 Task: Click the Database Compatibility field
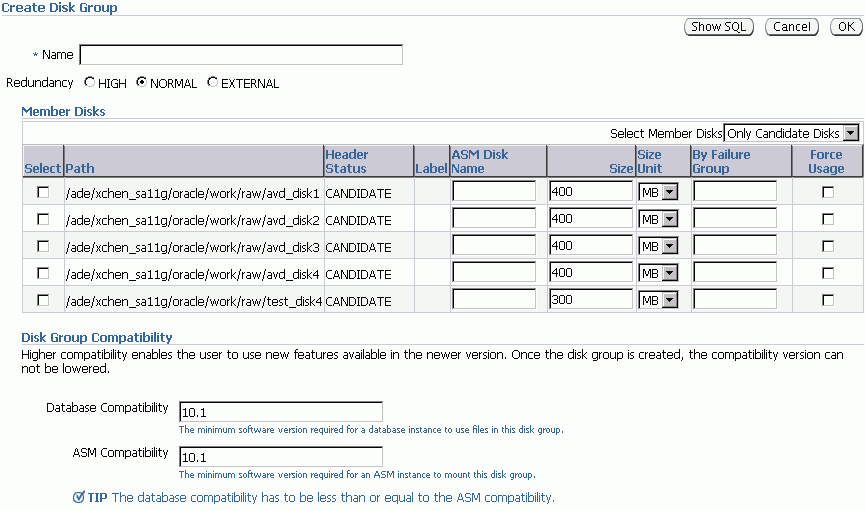coord(281,412)
